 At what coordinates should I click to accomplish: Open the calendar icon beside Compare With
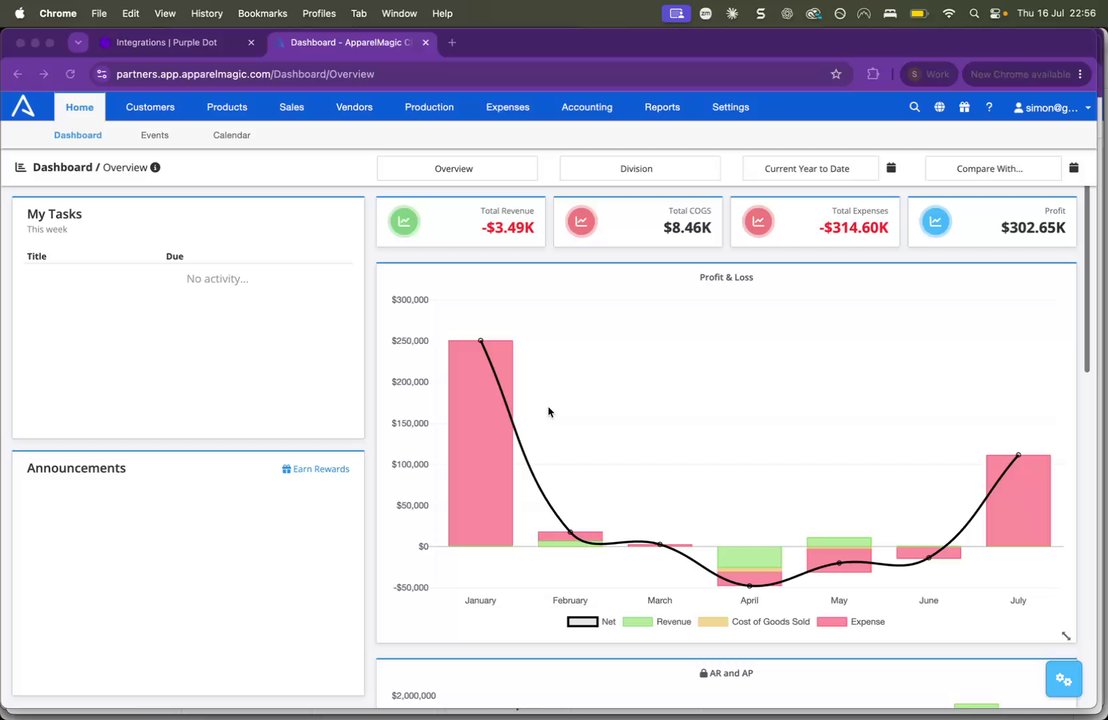pyautogui.click(x=1073, y=168)
